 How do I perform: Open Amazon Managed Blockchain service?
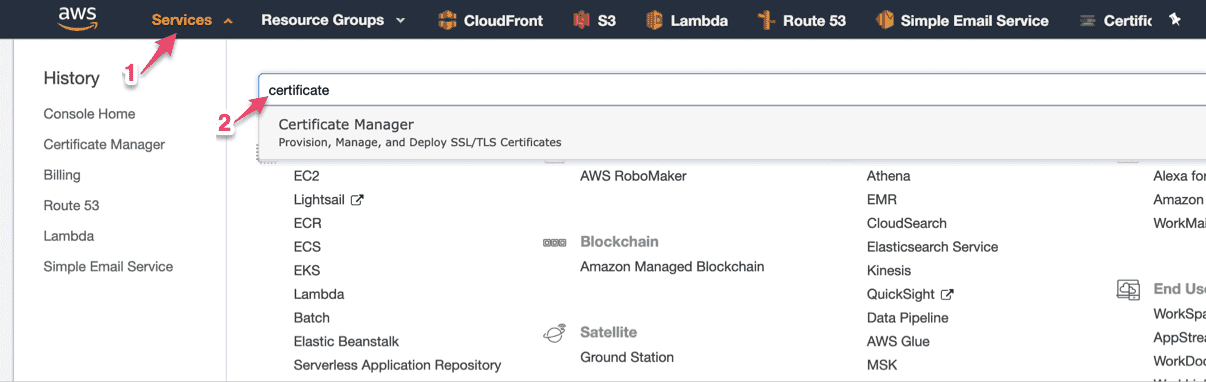click(672, 267)
